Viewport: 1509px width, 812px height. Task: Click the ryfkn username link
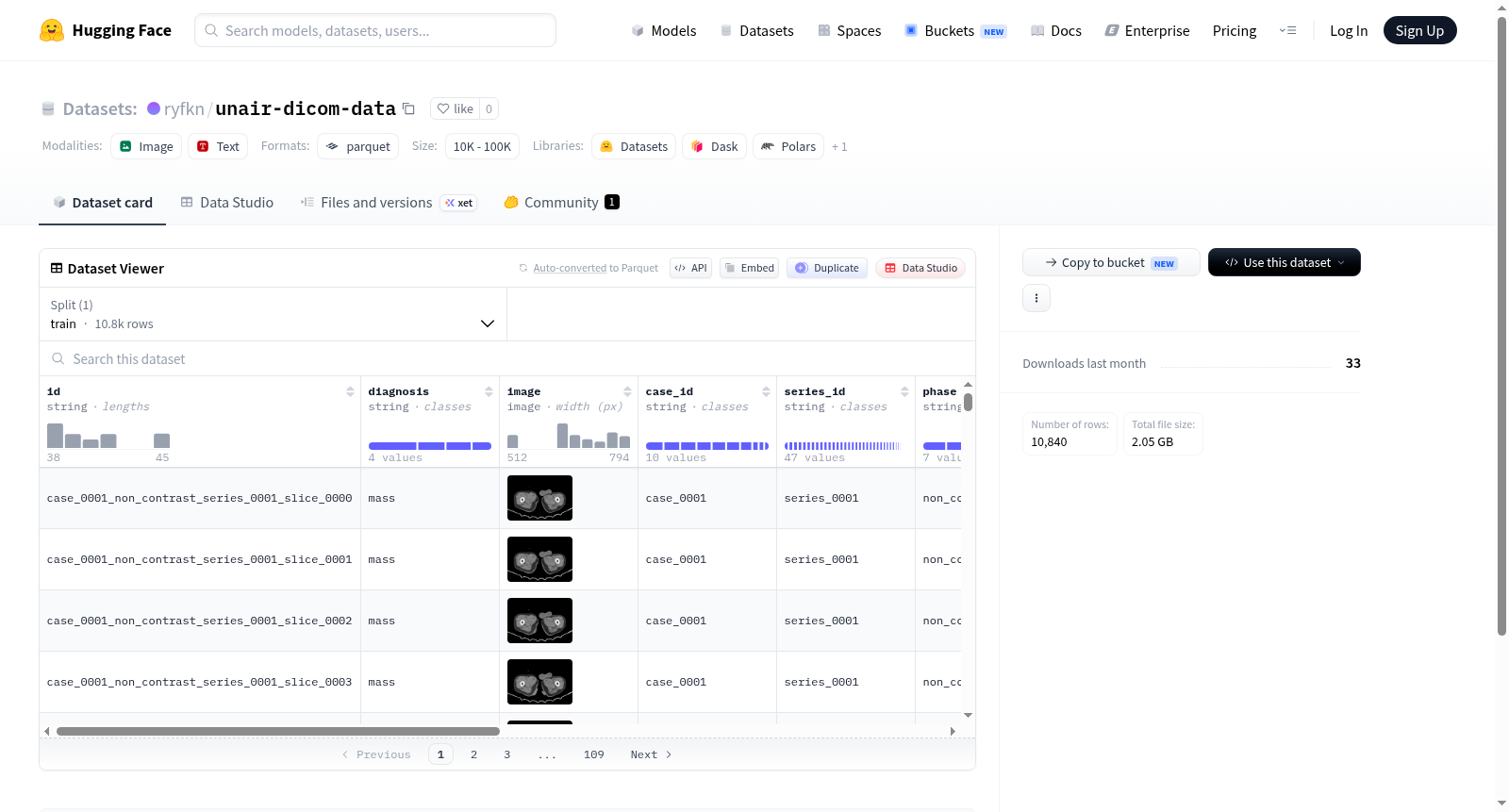[184, 108]
